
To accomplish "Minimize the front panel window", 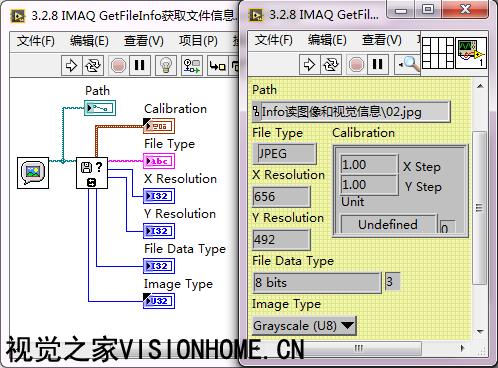I will click(x=401, y=9).
